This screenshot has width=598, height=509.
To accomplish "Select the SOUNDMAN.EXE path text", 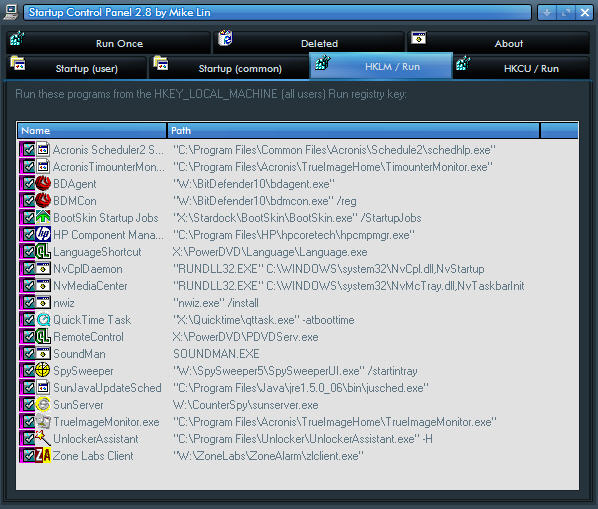I will (216, 353).
